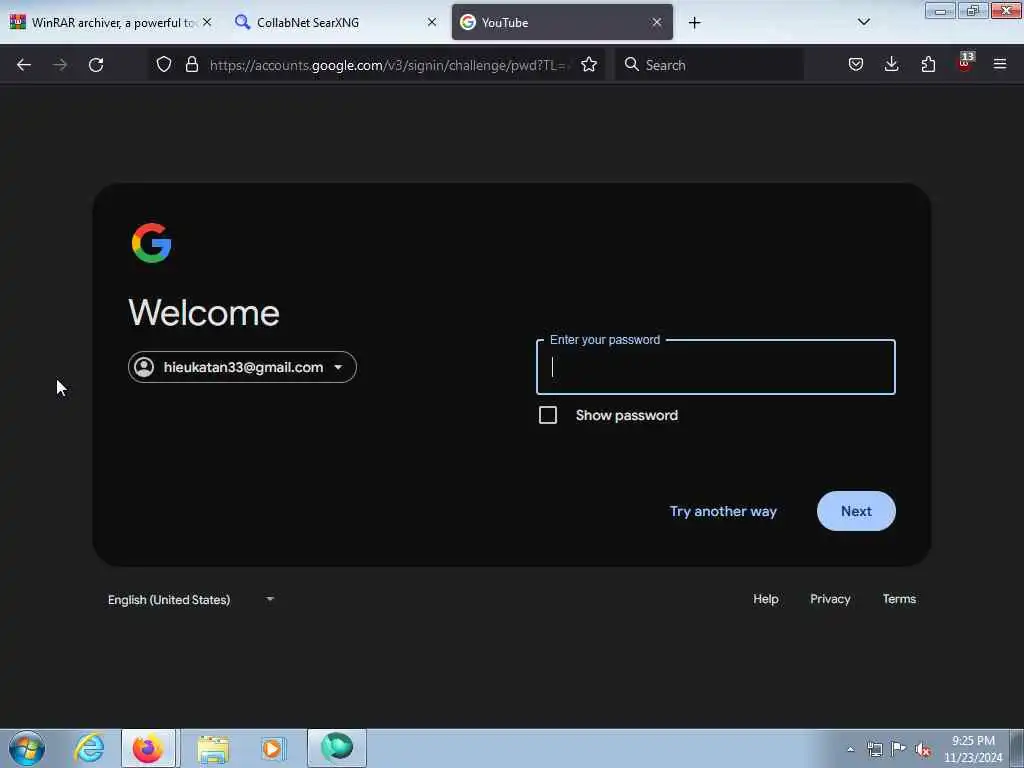Open the clock showing 9:25 PM

click(973, 749)
